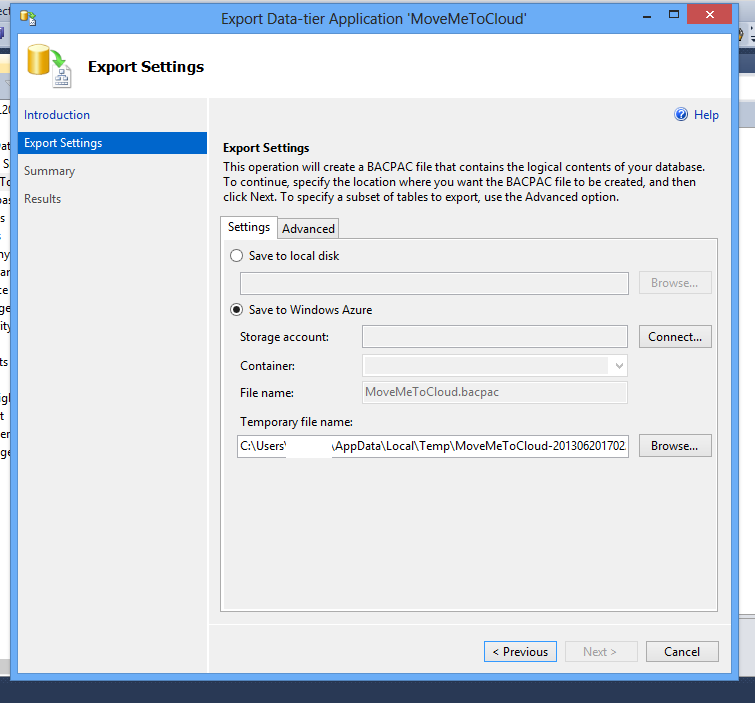Browse for the temporary file location
The height and width of the screenshot is (703, 755).
tap(675, 446)
